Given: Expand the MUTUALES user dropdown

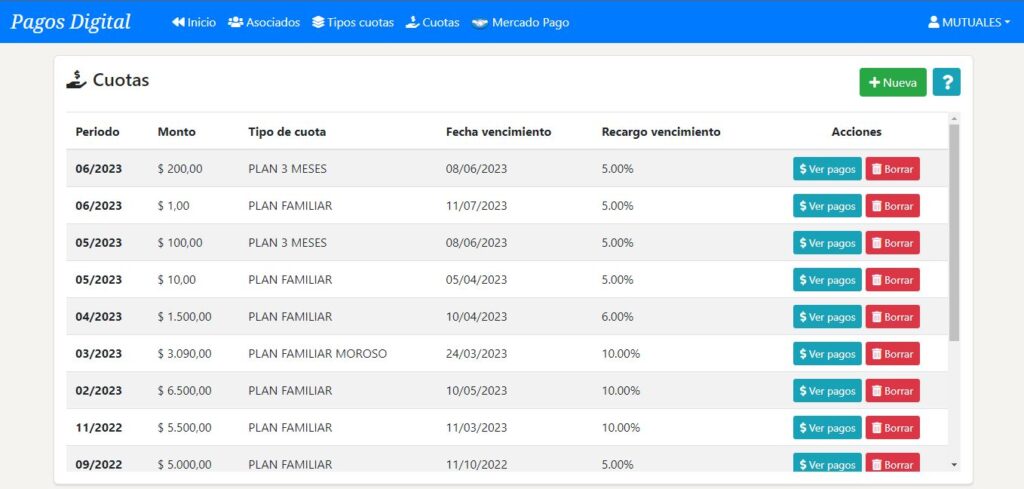Looking at the screenshot, I should [969, 22].
